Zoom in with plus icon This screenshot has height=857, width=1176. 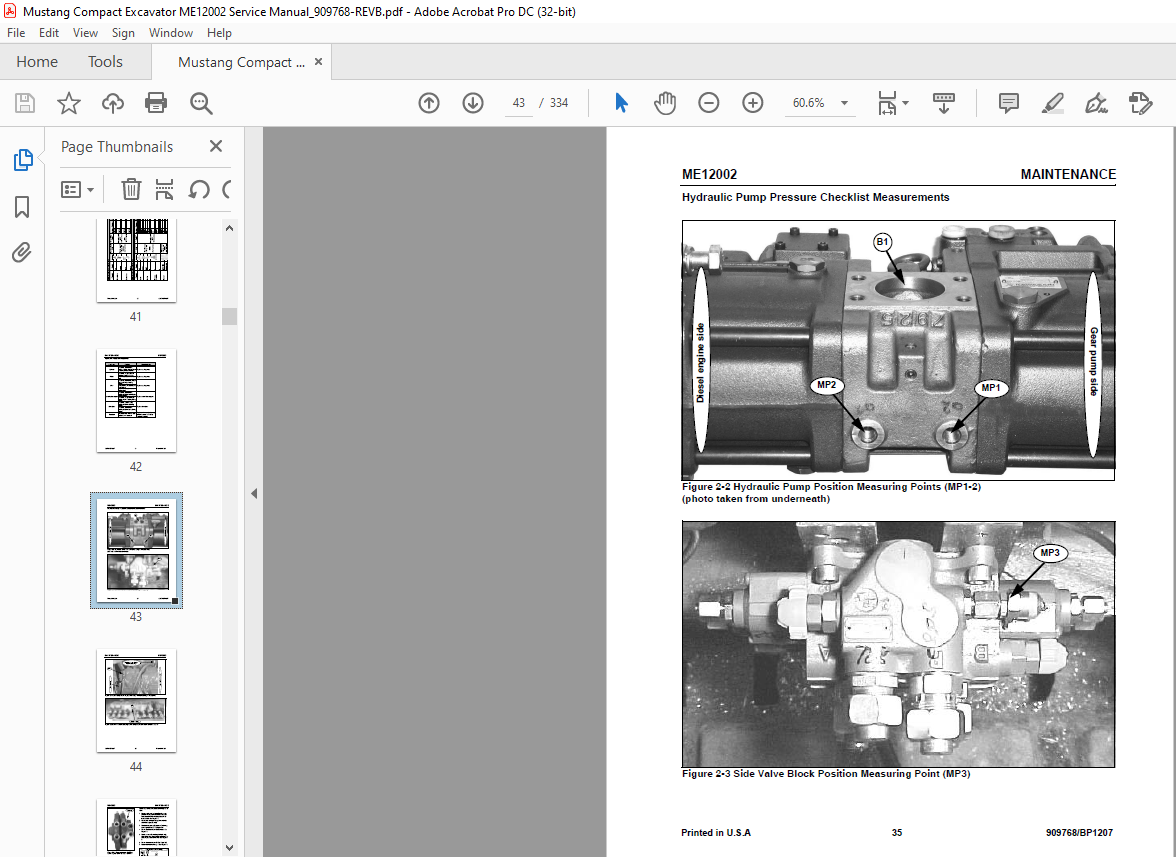tap(752, 103)
